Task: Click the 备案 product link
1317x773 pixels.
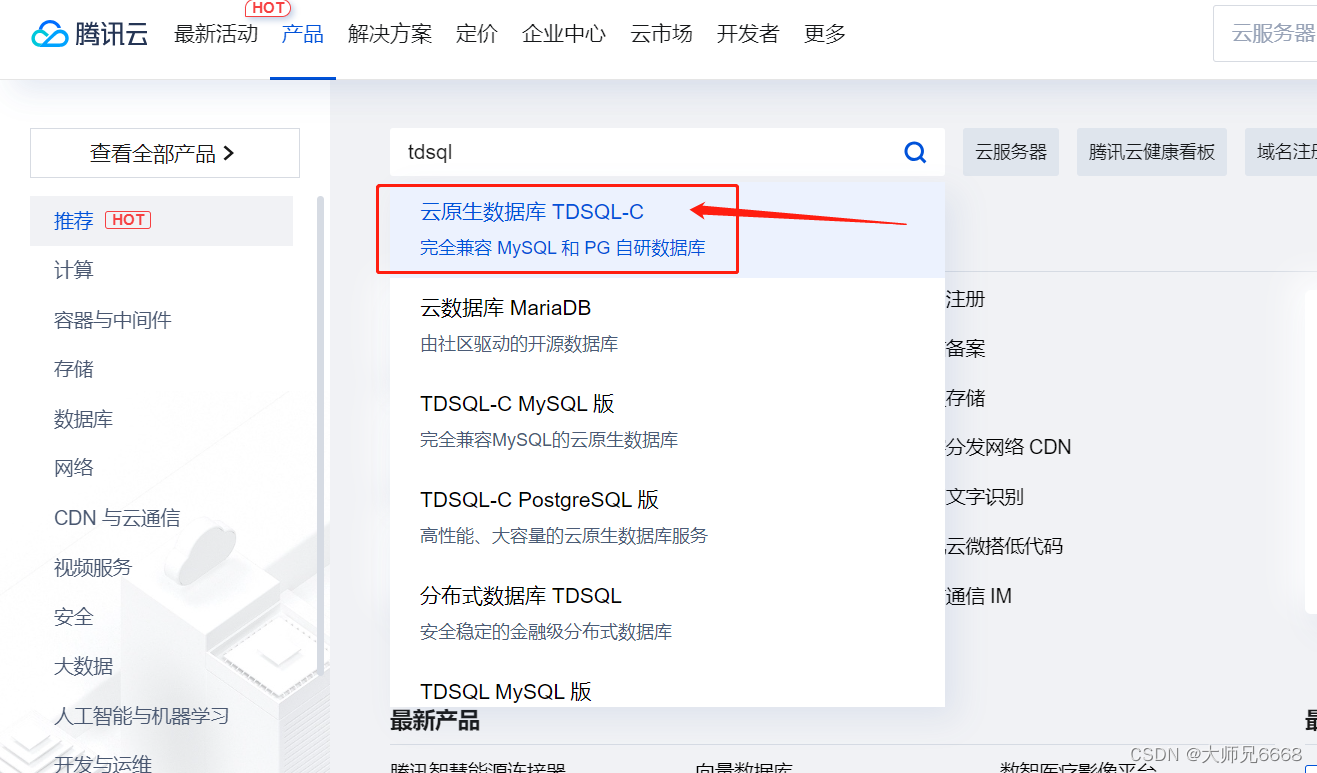Action: (x=966, y=348)
